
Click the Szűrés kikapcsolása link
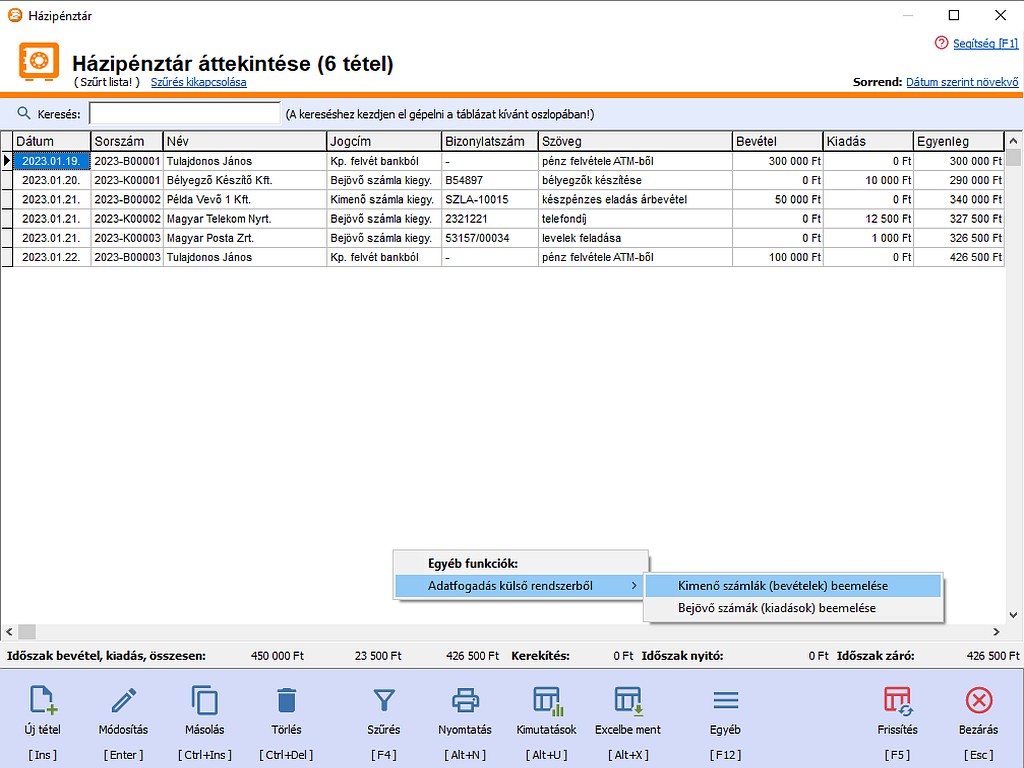pos(198,82)
